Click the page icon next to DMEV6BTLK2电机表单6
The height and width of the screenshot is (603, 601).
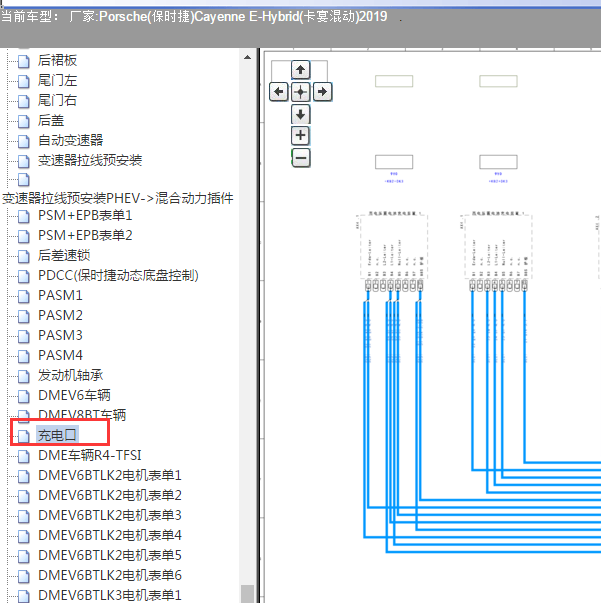tap(24, 576)
